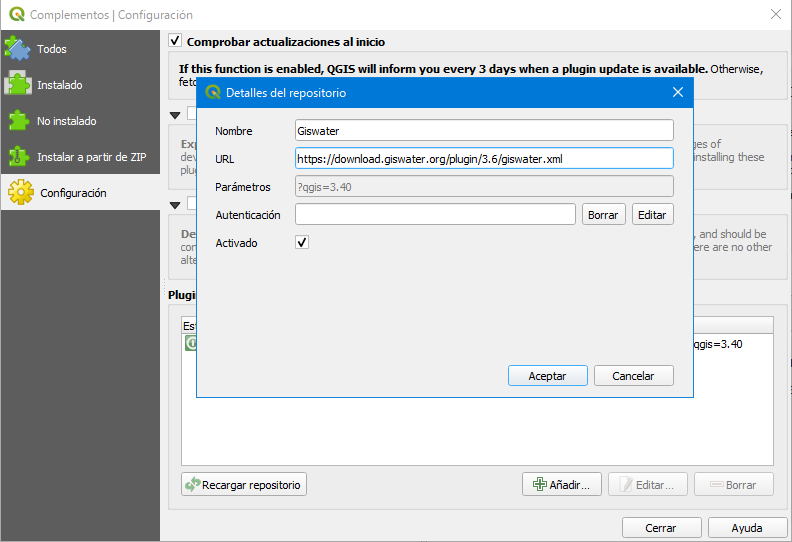The width and height of the screenshot is (792, 542).
Task: Click Editar next to Autenticación
Action: tap(652, 215)
